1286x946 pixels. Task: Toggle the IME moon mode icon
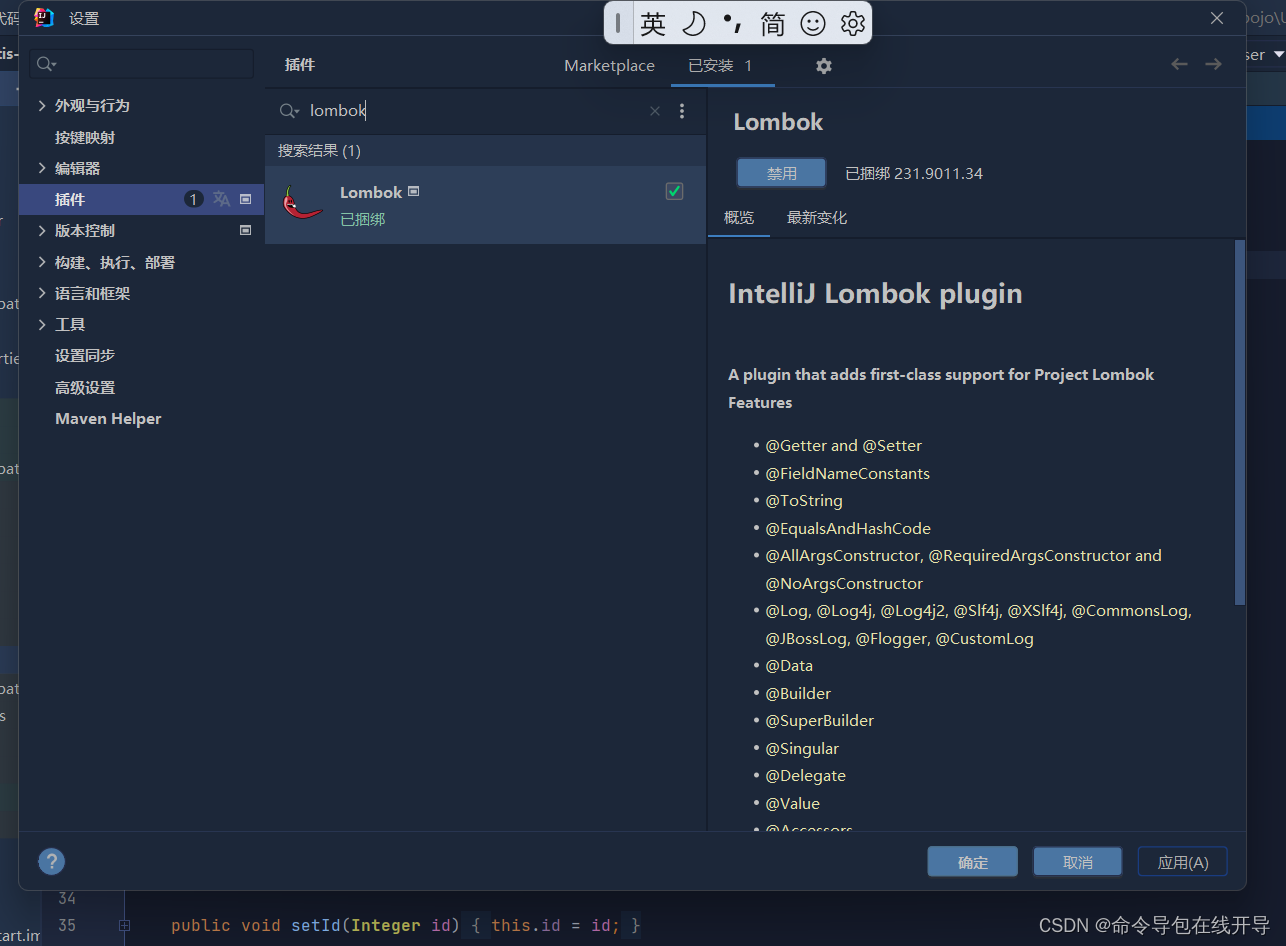click(694, 24)
